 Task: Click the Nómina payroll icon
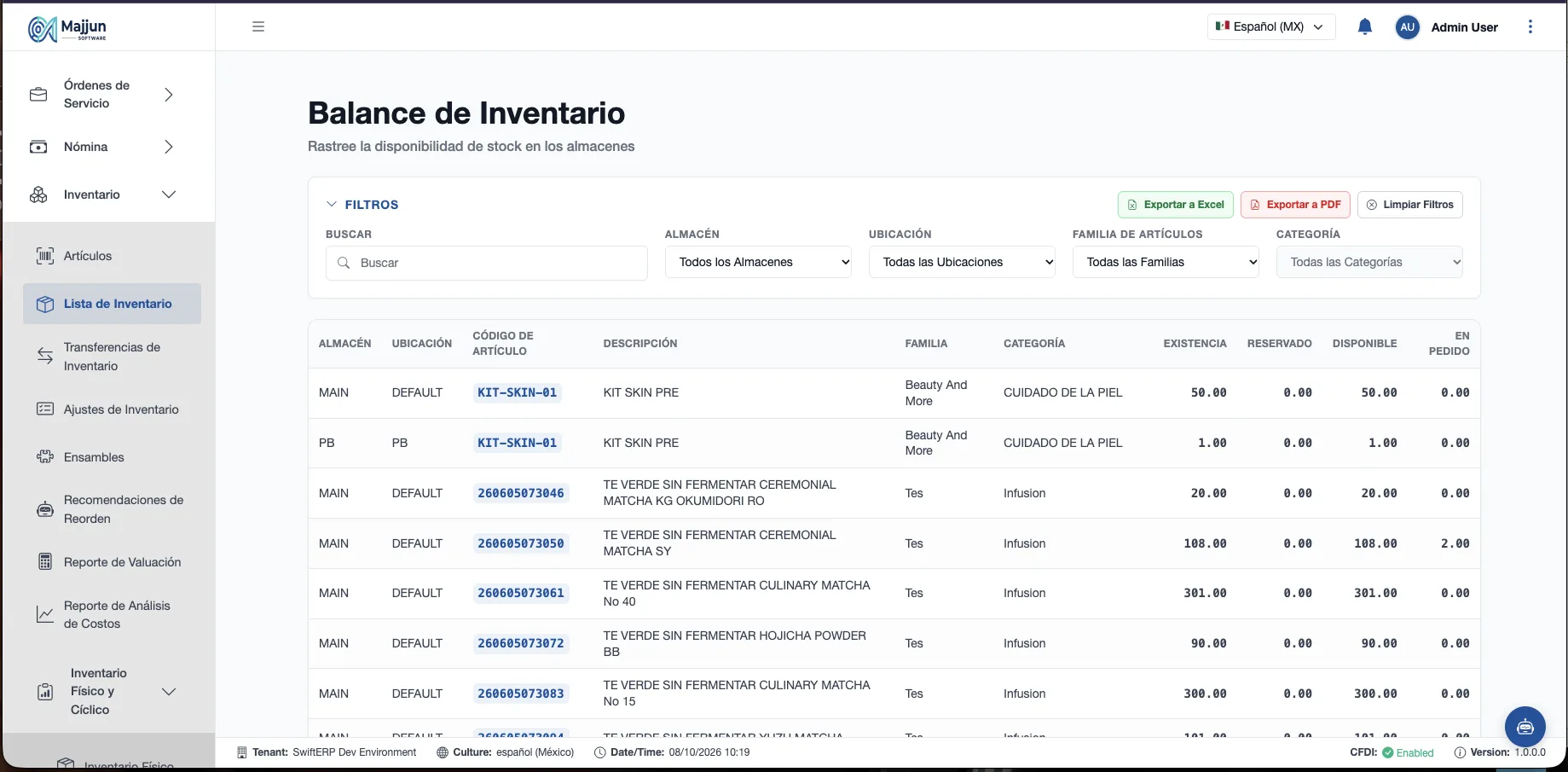tap(38, 147)
